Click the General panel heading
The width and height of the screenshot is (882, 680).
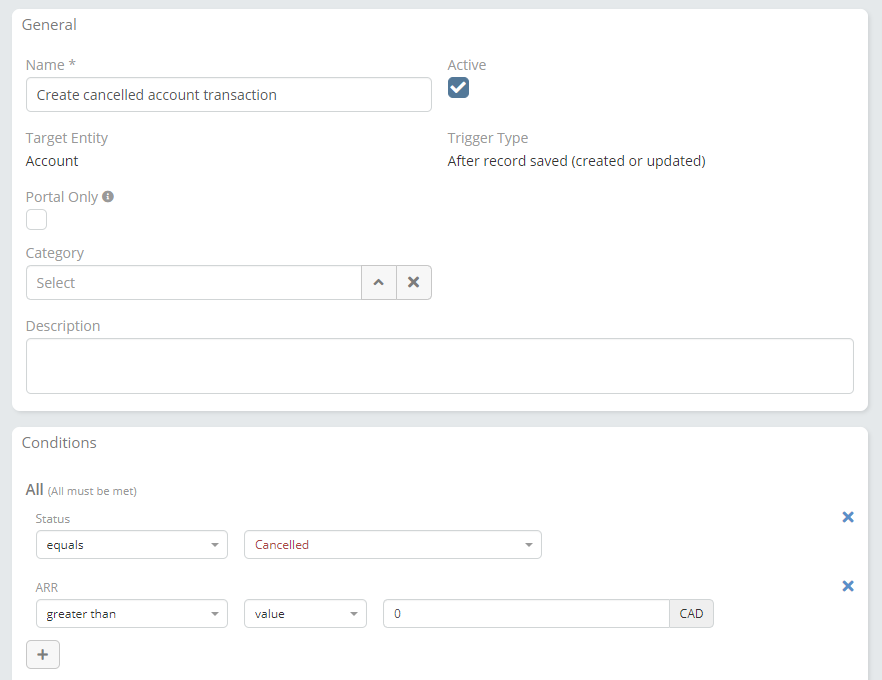[x=49, y=25]
